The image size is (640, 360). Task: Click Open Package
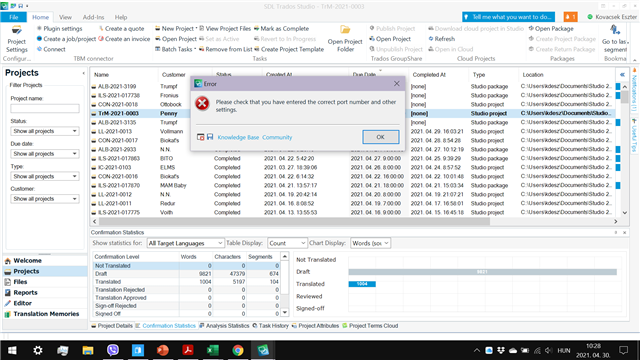551,29
